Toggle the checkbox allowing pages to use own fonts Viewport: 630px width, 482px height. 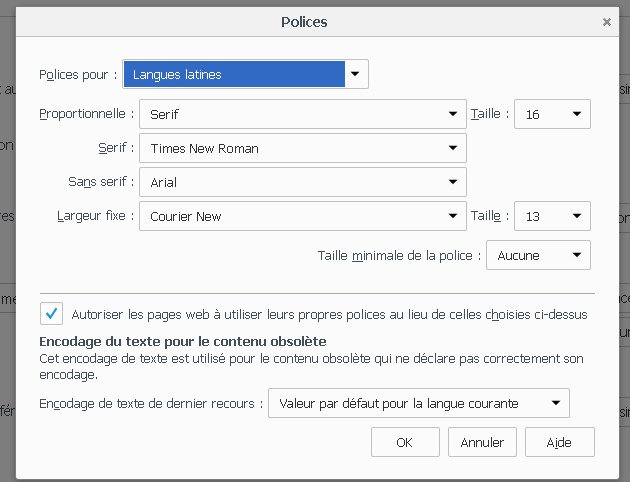(x=51, y=313)
